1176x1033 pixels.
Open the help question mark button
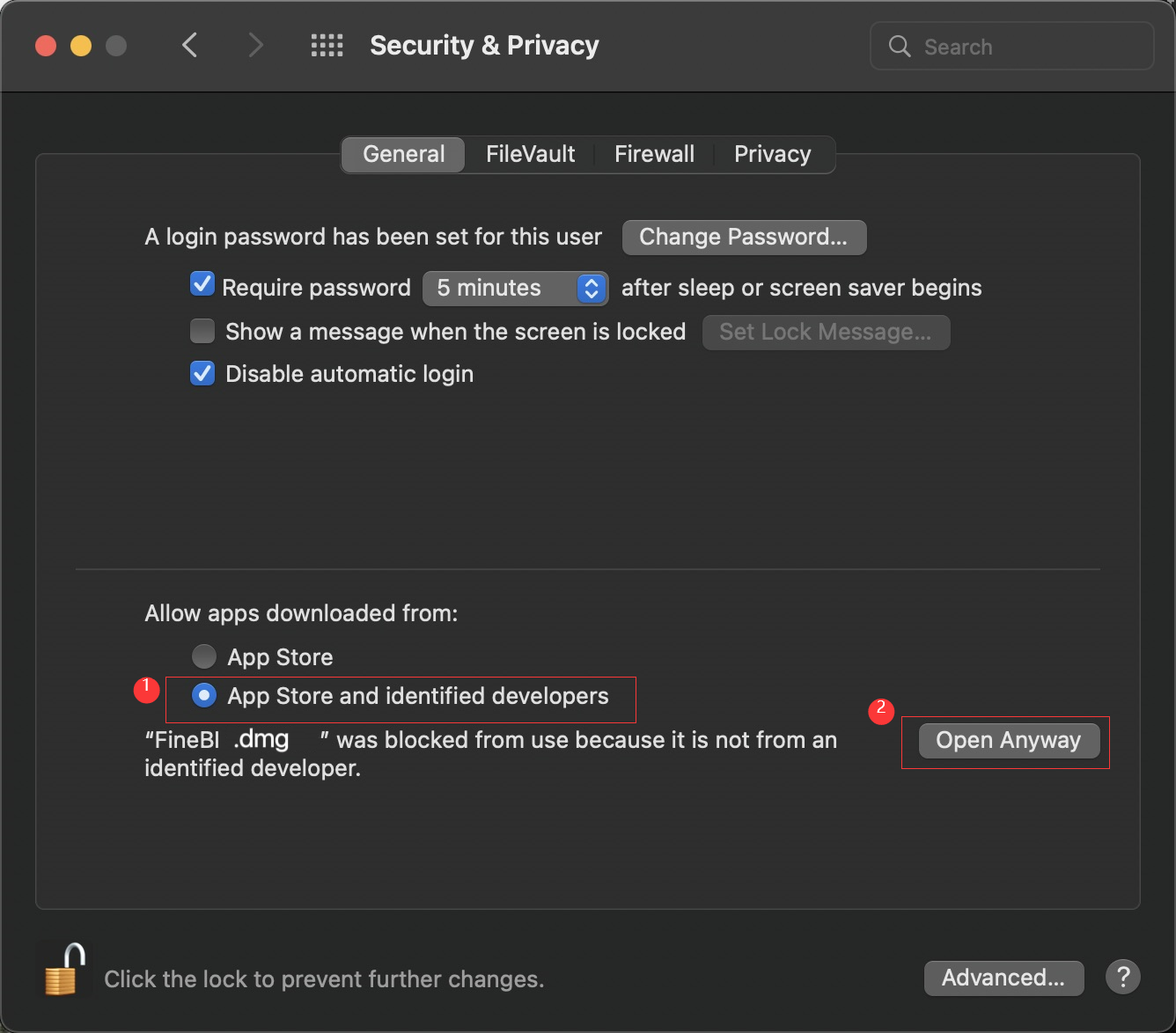point(1123,977)
